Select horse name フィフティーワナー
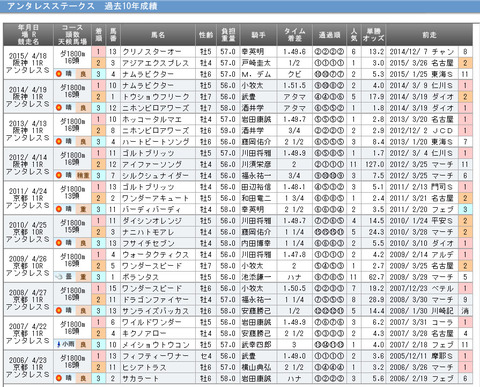Image resolution: width=480 pixels, height=387 pixels. coord(155,356)
